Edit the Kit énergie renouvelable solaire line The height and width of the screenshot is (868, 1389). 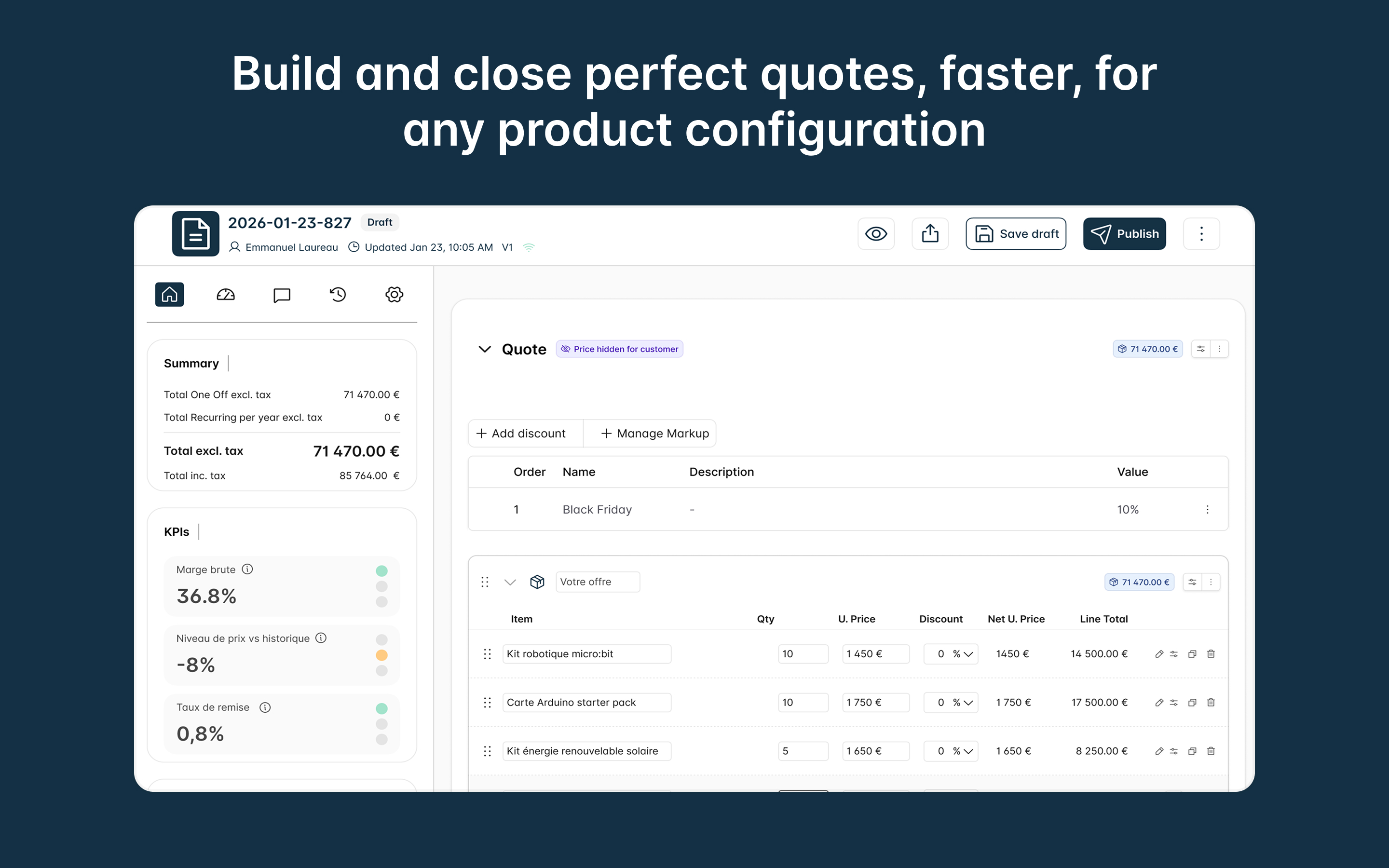coord(1159,751)
